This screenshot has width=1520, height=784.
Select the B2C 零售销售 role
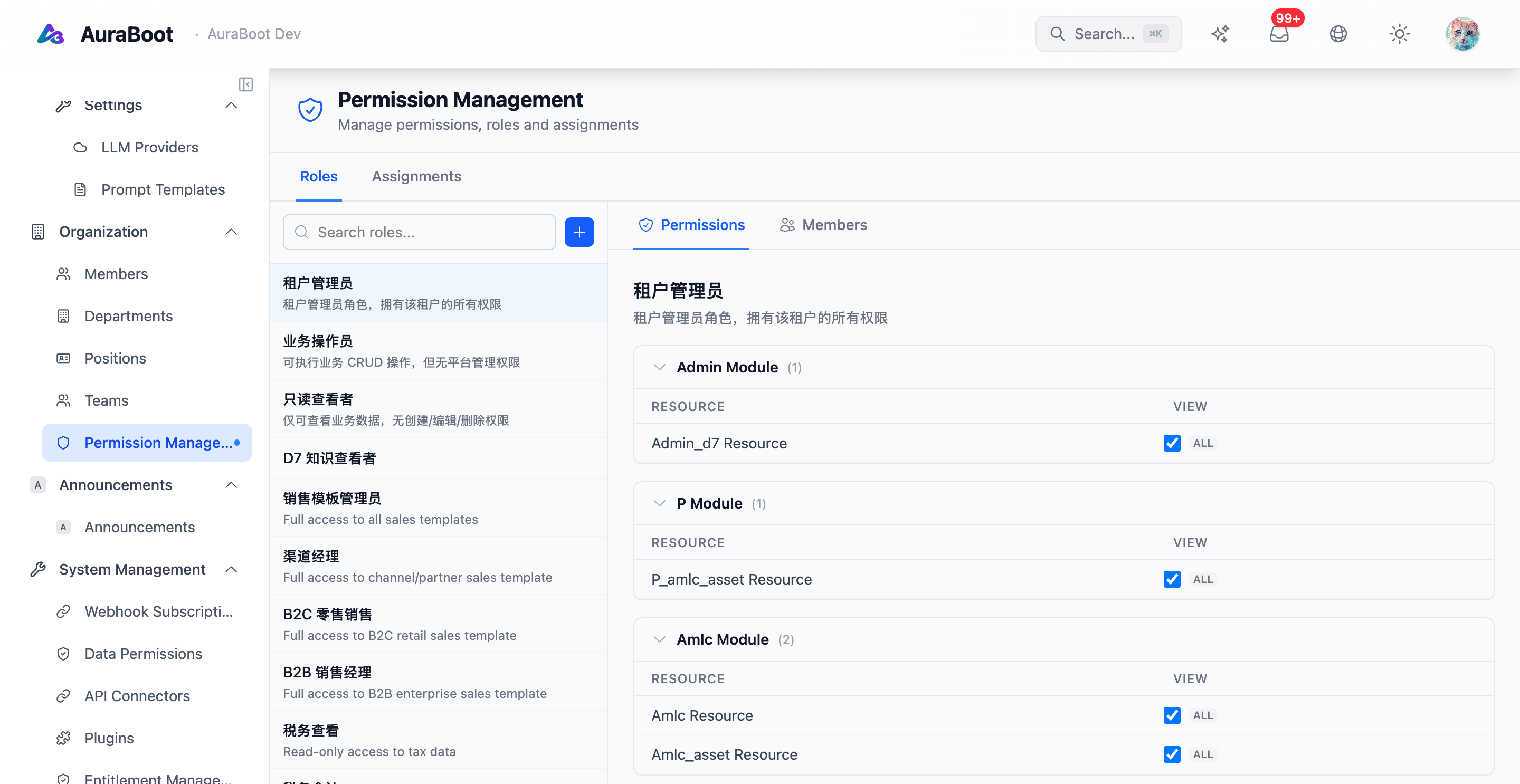pyautogui.click(x=439, y=624)
